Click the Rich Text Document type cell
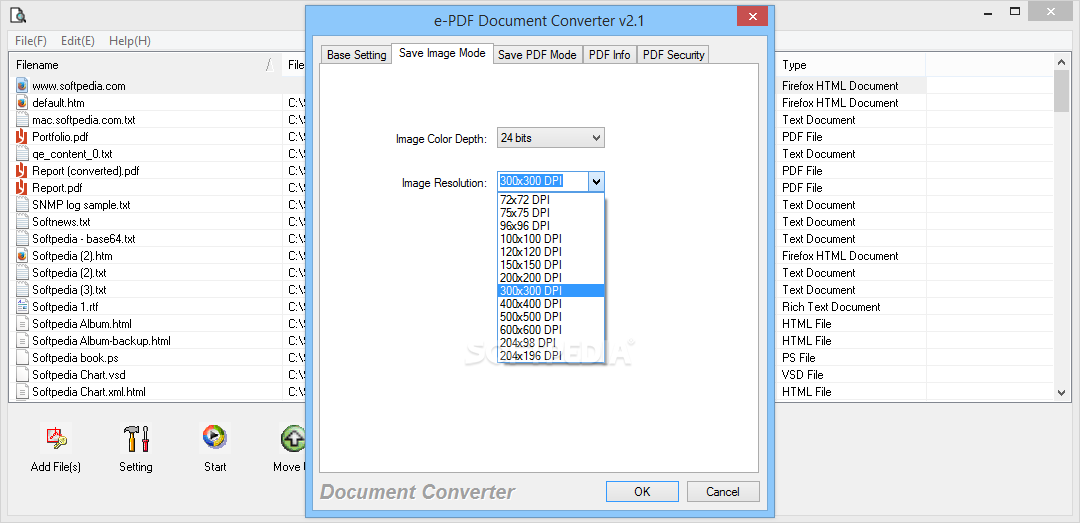 [x=831, y=307]
